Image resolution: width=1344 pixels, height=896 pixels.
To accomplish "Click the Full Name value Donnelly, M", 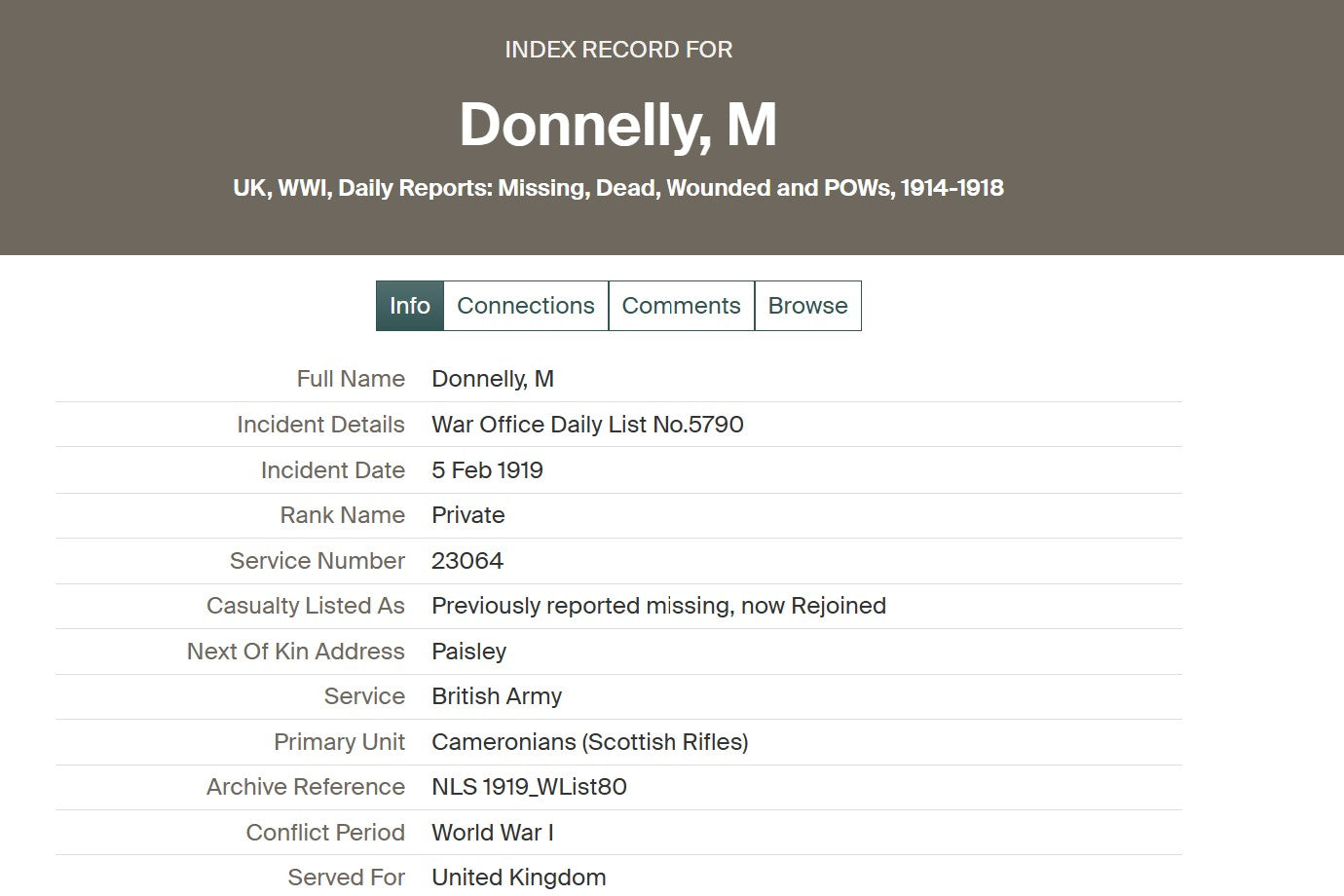I will point(493,379).
